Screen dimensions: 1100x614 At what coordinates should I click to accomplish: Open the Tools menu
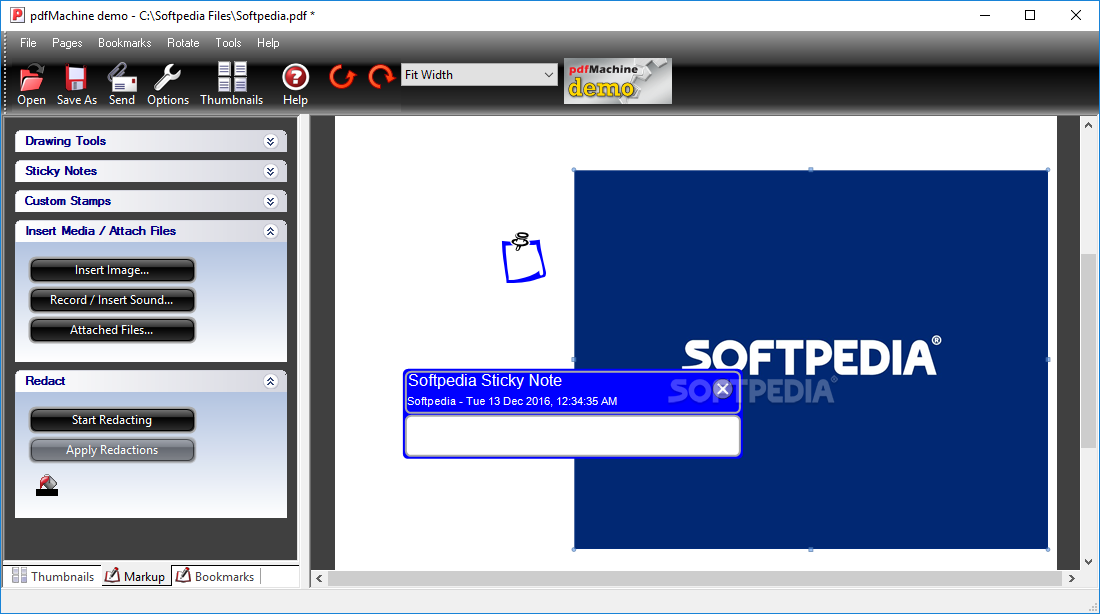point(228,43)
